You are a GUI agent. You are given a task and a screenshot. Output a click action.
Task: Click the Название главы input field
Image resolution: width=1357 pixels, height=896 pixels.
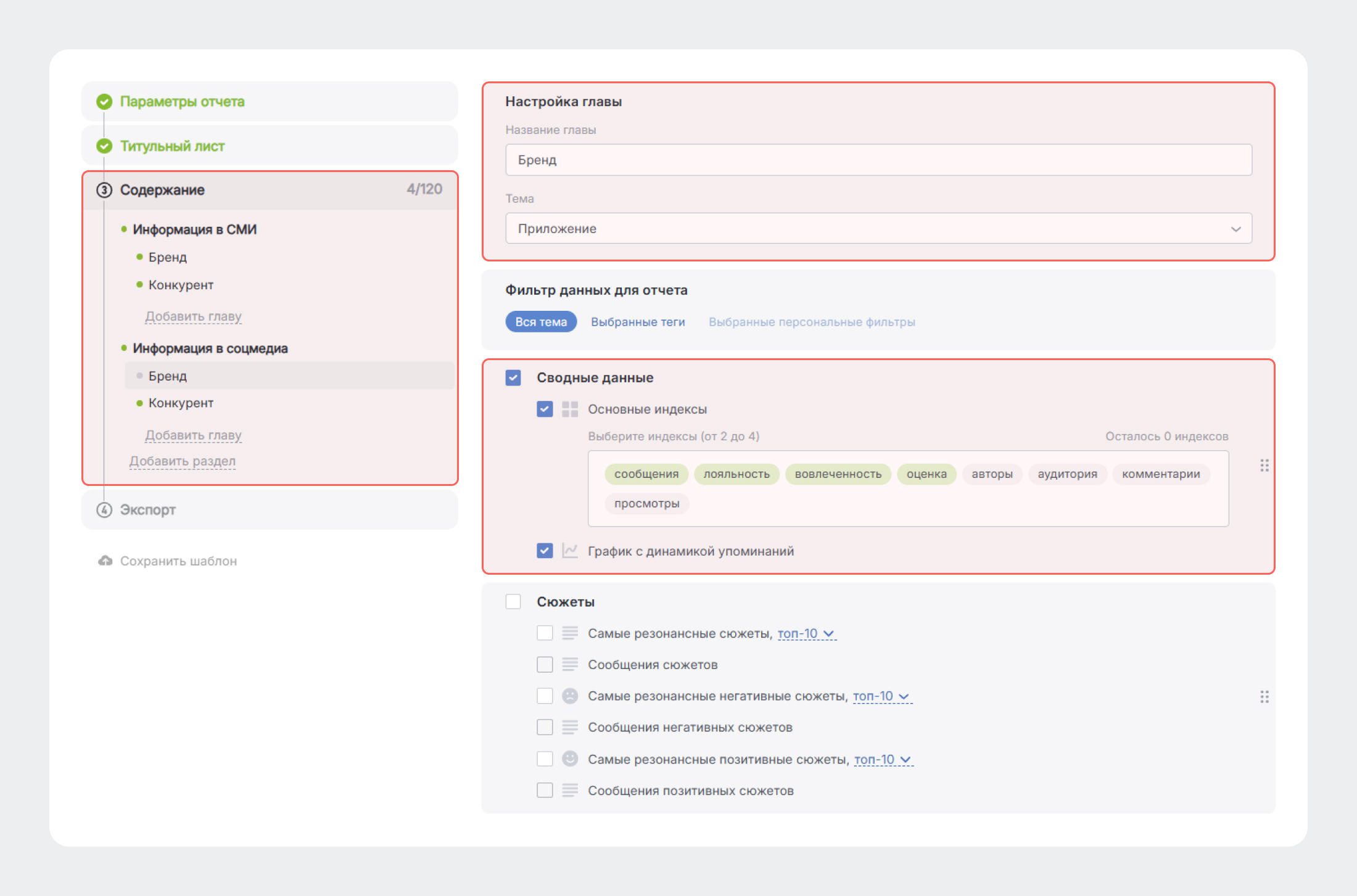[878, 160]
